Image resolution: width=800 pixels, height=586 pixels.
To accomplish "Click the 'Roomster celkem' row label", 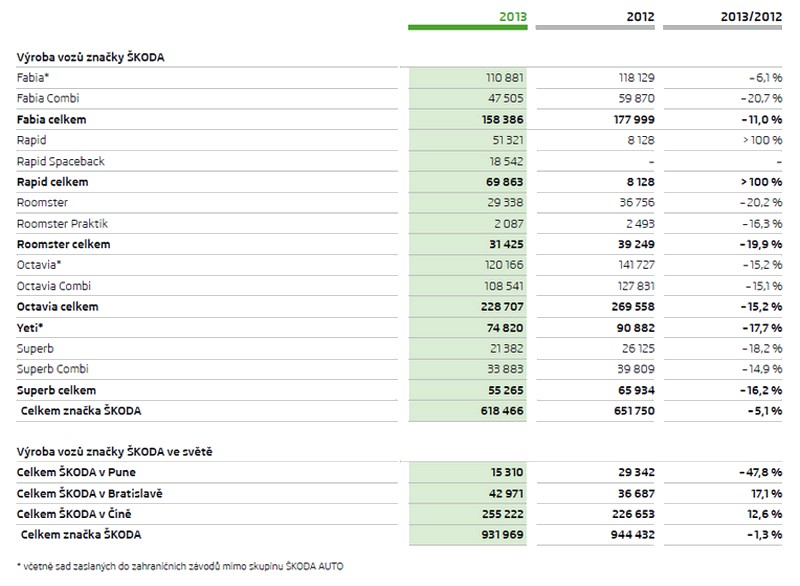I will click(x=63, y=244).
